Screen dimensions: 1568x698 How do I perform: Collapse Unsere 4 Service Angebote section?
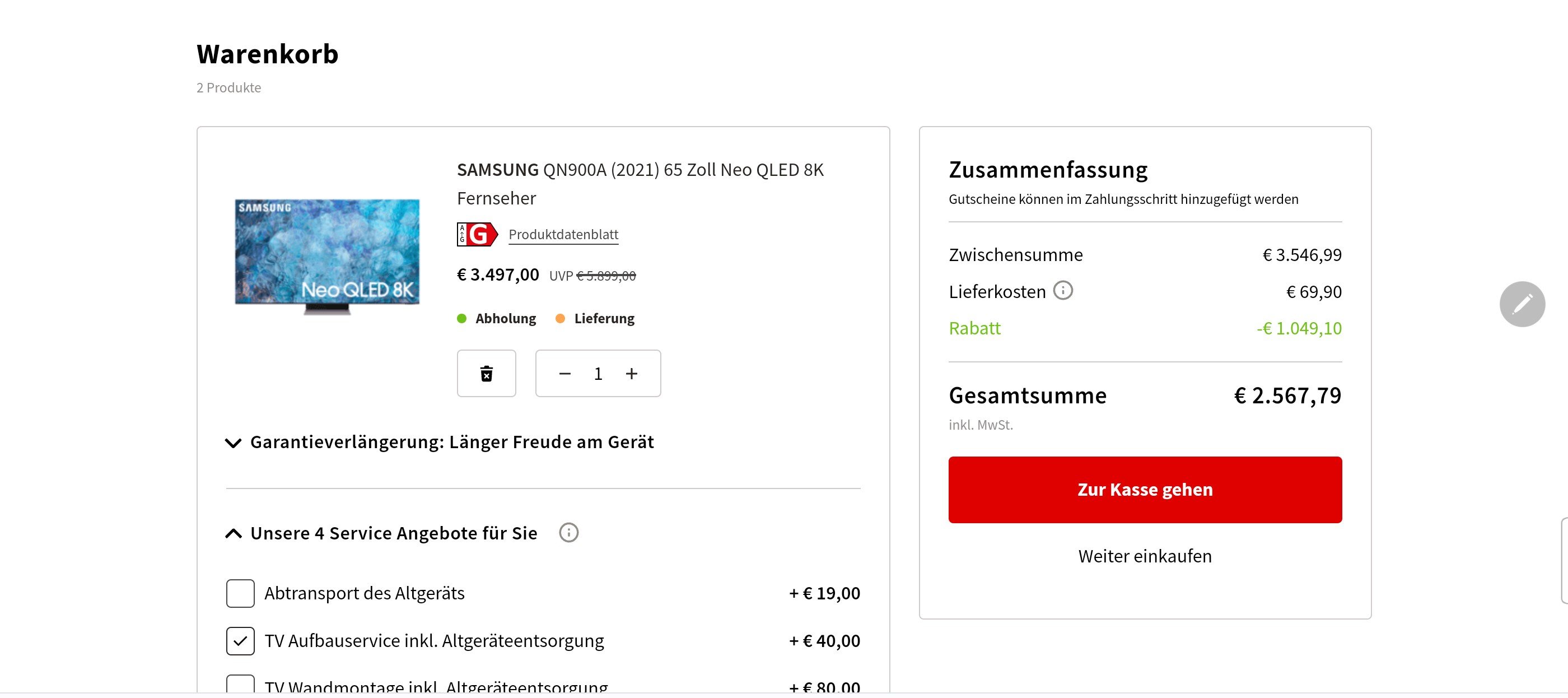pyautogui.click(x=381, y=533)
